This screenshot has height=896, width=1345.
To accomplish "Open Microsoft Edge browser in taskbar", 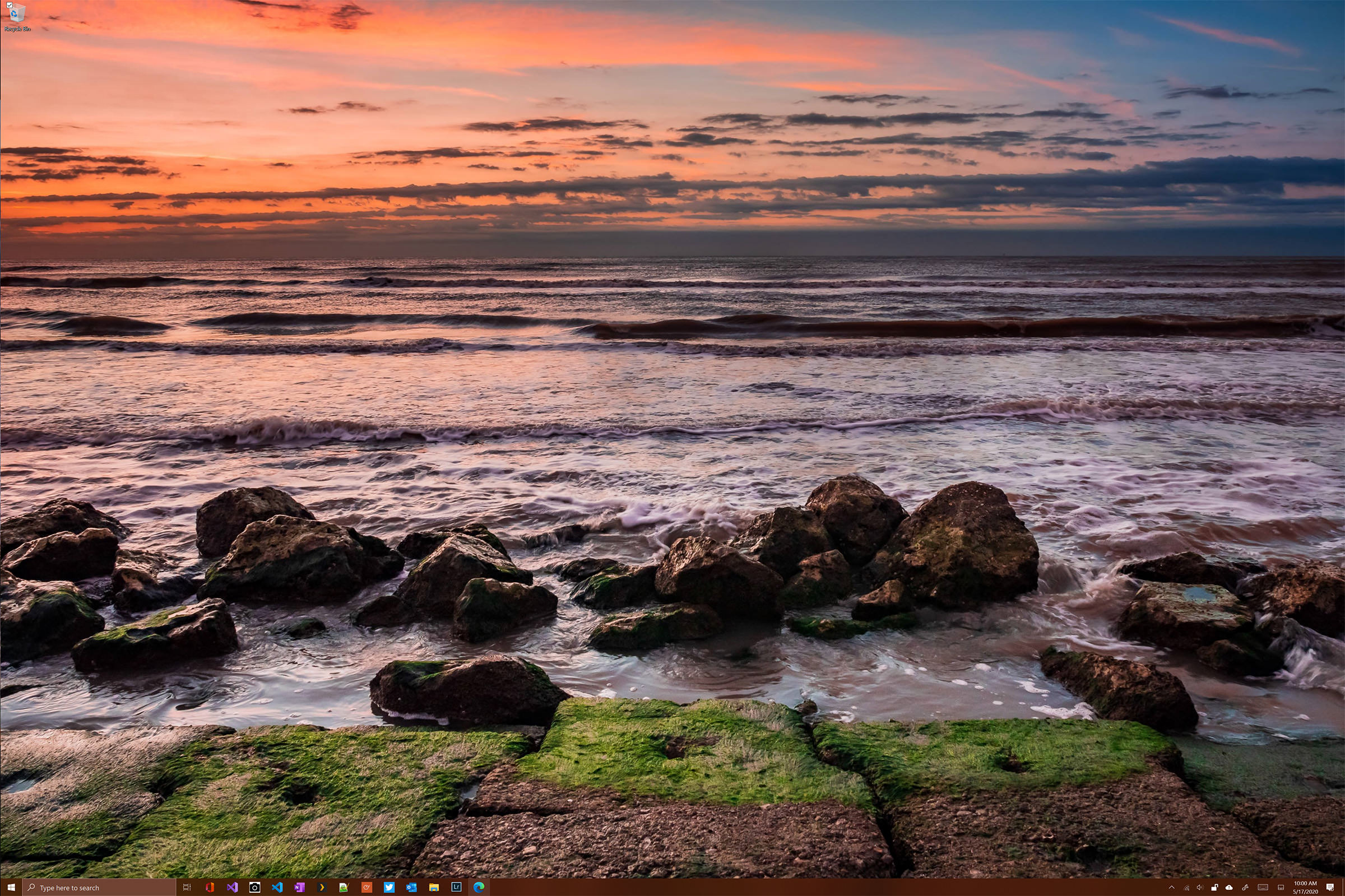I will point(479,888).
